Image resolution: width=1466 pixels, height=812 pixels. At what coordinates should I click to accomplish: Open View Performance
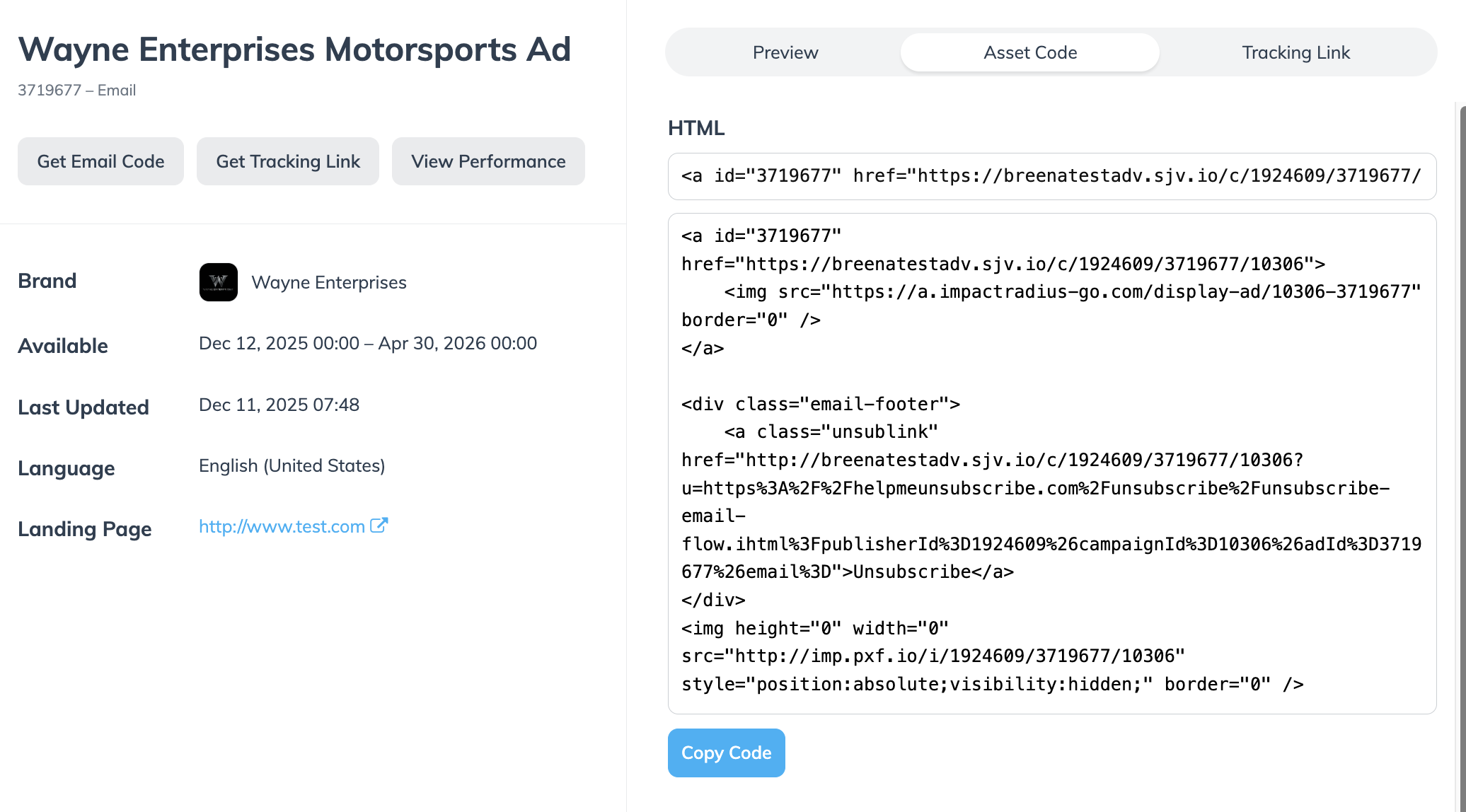pyautogui.click(x=488, y=161)
